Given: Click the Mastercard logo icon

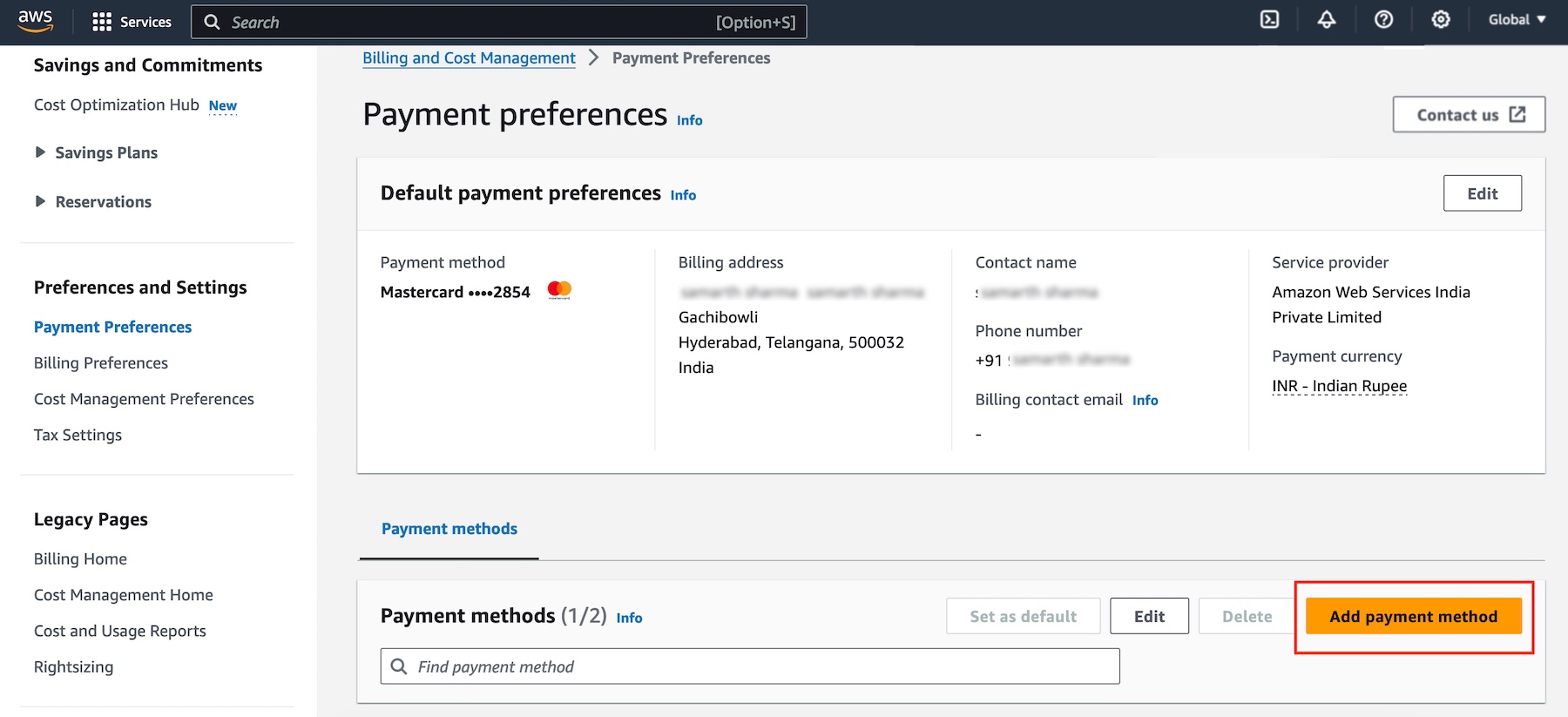Looking at the screenshot, I should 559,290.
